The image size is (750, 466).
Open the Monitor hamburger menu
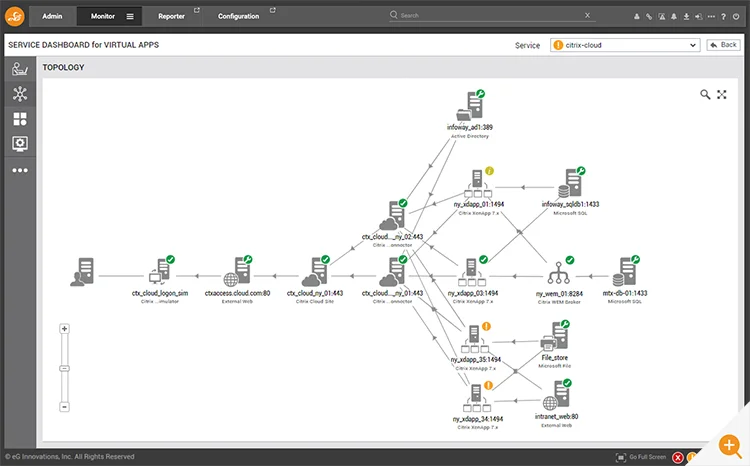(130, 16)
